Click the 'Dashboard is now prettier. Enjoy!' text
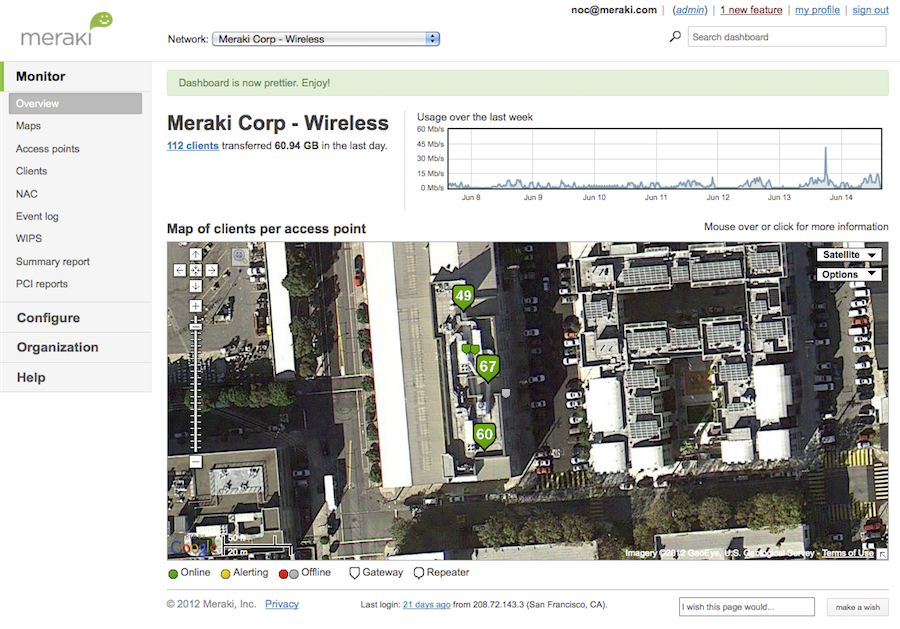This screenshot has height=629, width=900. point(254,83)
